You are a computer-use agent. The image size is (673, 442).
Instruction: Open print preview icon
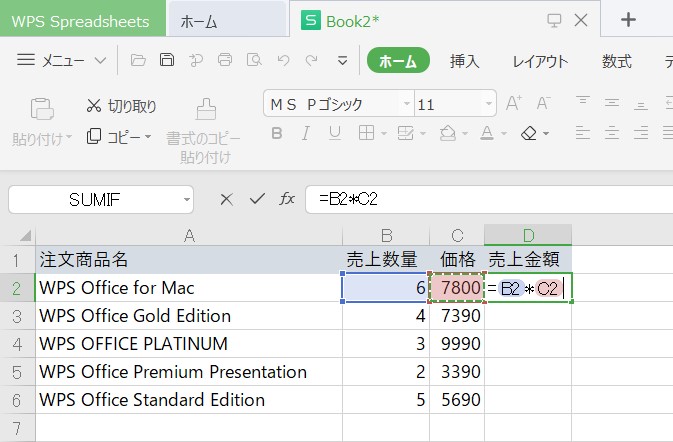254,60
